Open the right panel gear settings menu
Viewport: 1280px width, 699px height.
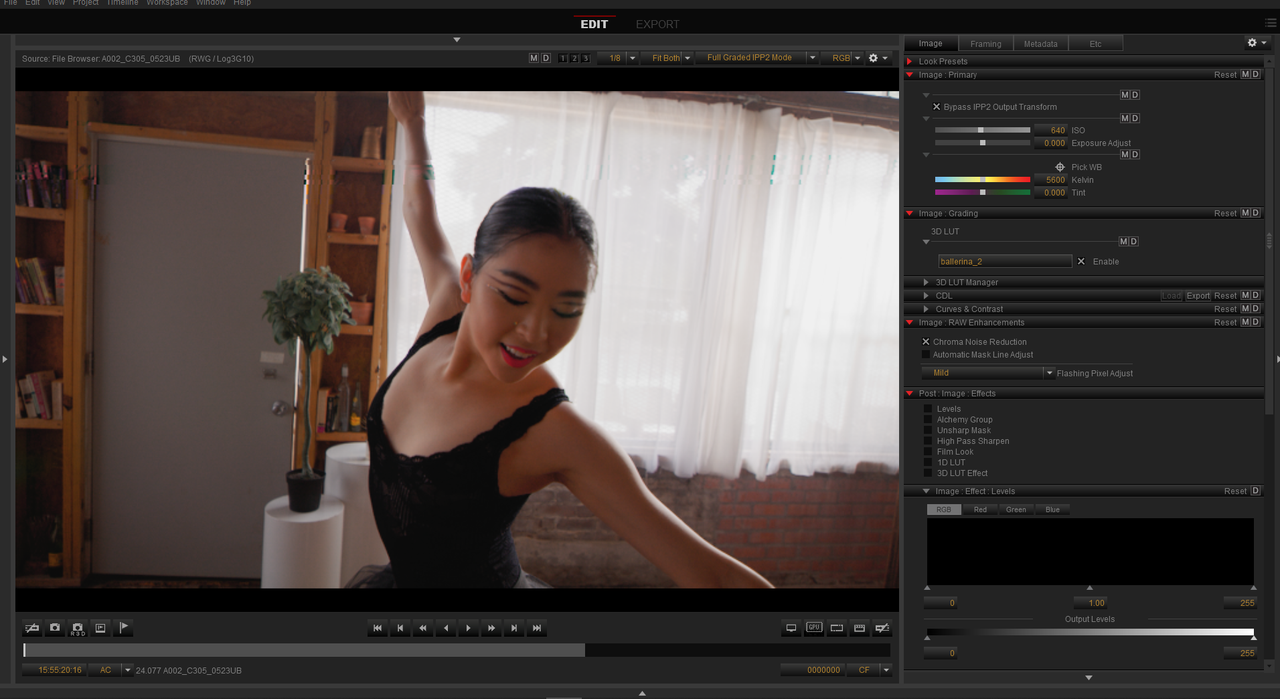click(x=1256, y=43)
